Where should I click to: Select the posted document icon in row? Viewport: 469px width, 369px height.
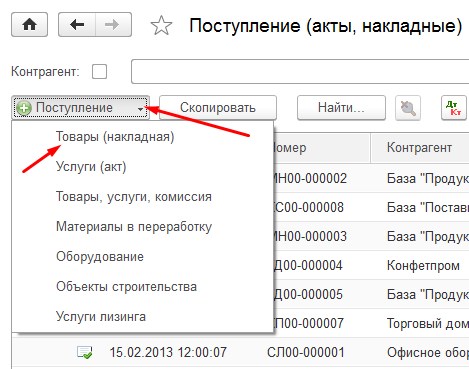pos(84,352)
